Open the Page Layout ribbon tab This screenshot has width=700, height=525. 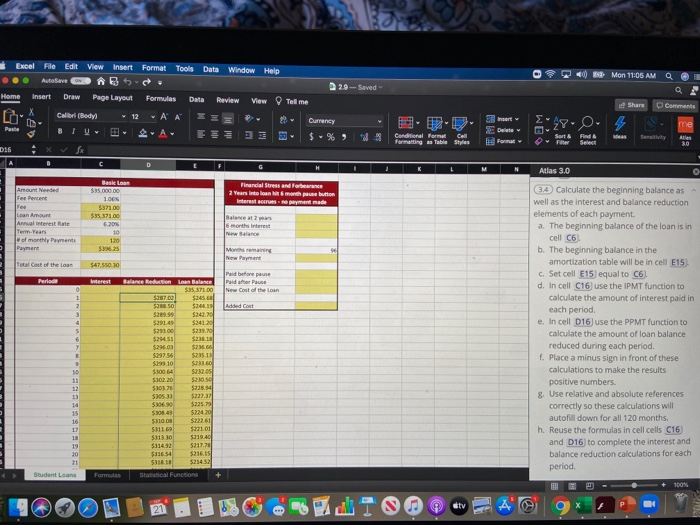click(112, 97)
